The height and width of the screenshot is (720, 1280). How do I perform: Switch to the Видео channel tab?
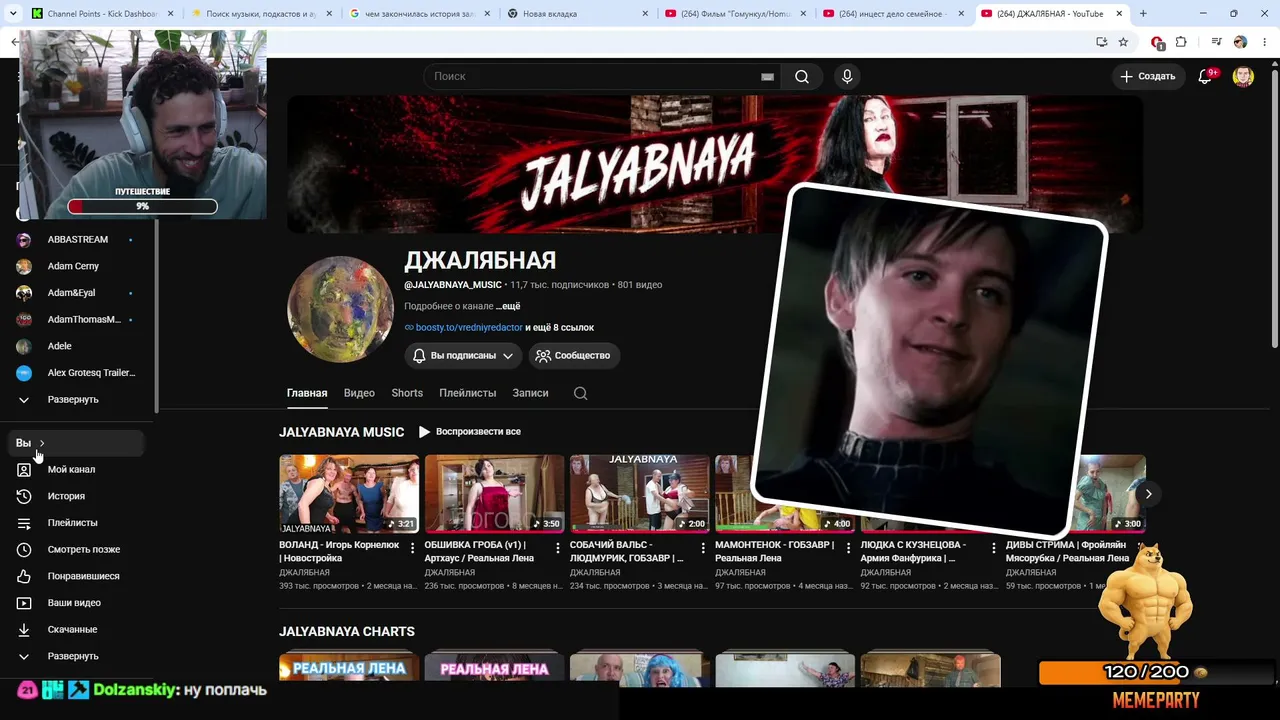(359, 393)
